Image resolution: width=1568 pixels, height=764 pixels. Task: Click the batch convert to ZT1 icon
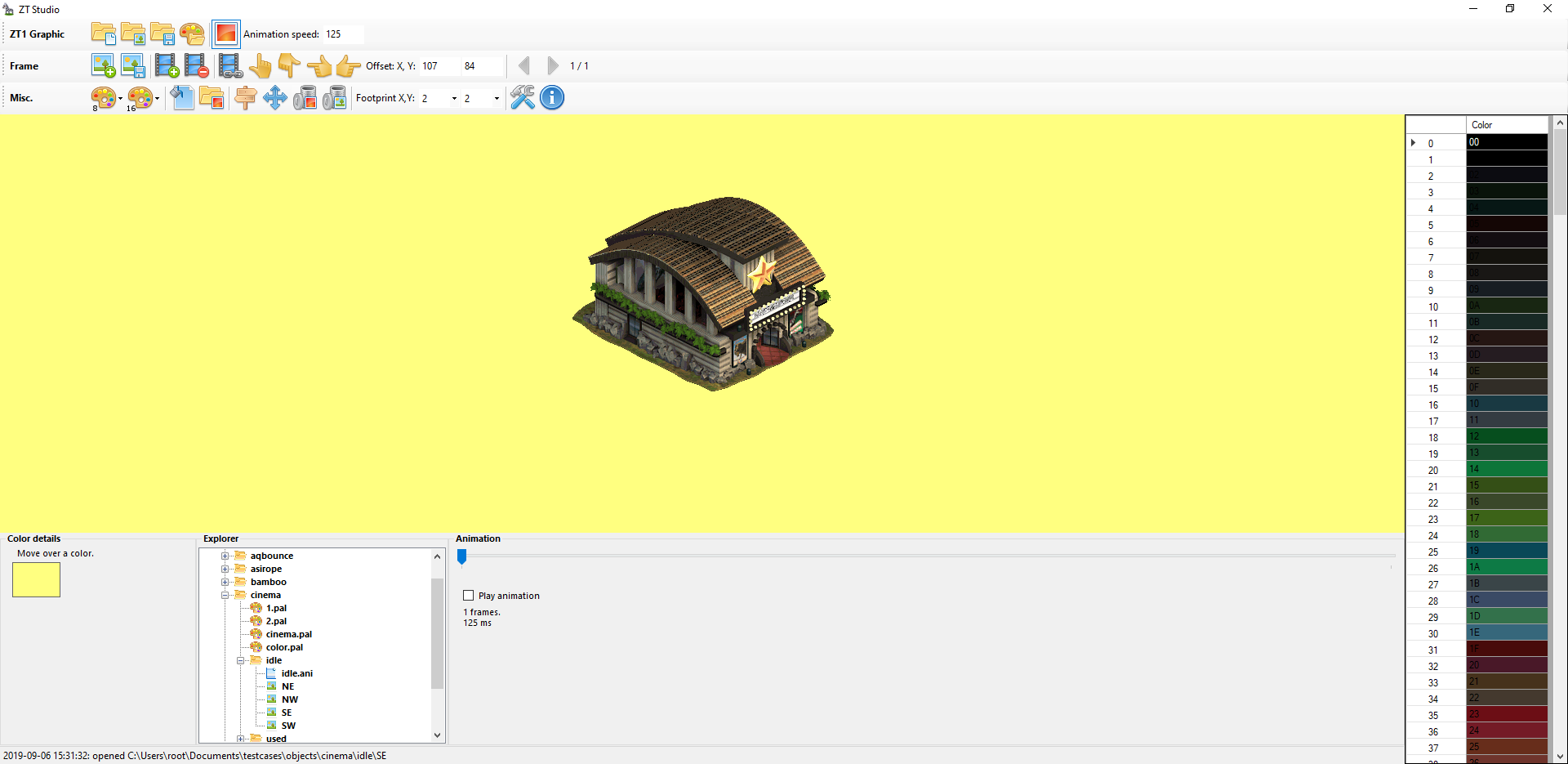coord(305,98)
